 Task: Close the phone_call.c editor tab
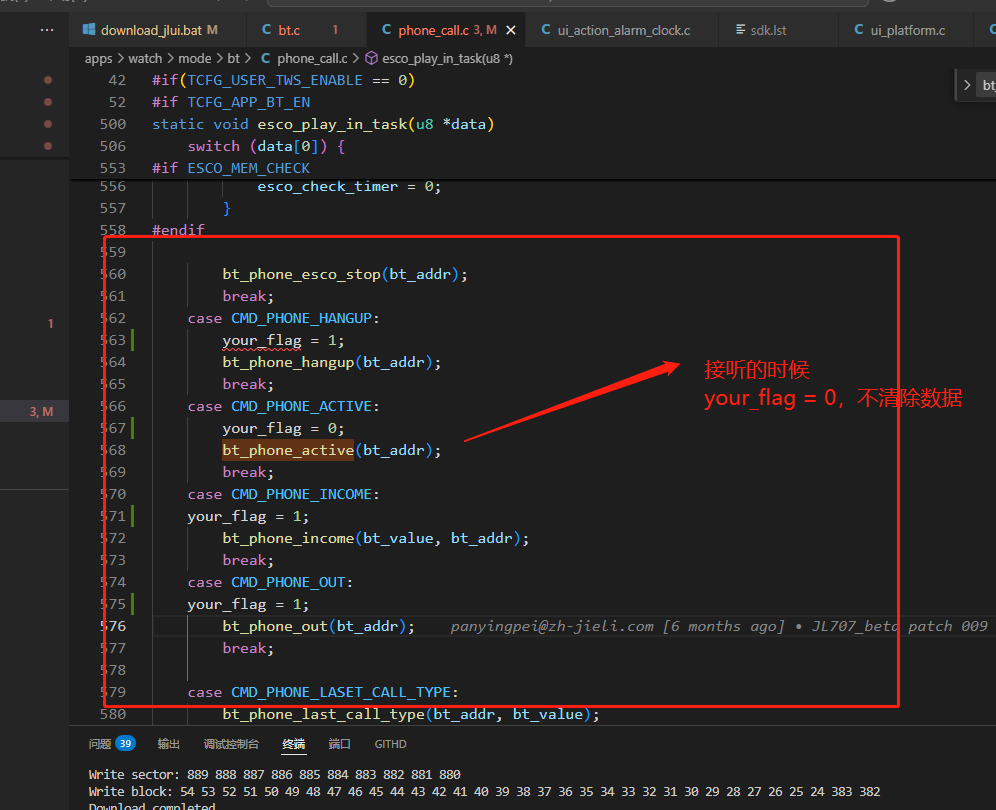[x=511, y=30]
